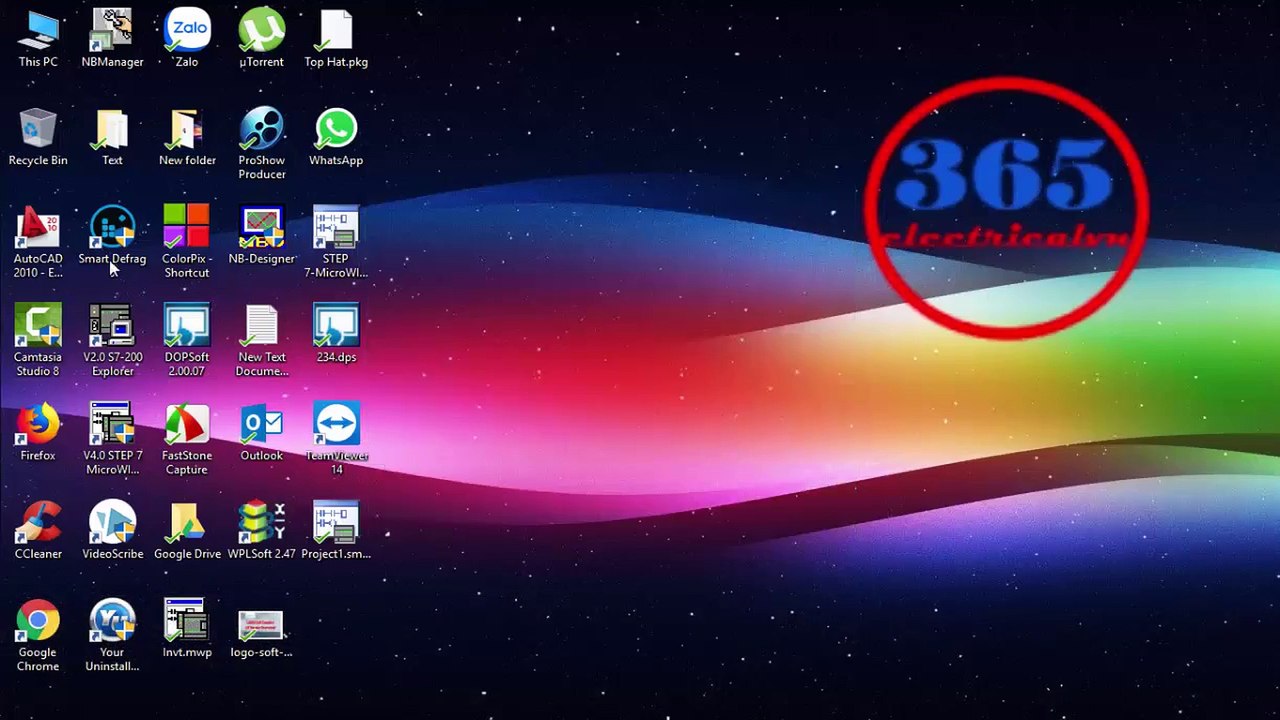This screenshot has height=720, width=1280.
Task: Open Outlook shortcut
Action: [261, 432]
